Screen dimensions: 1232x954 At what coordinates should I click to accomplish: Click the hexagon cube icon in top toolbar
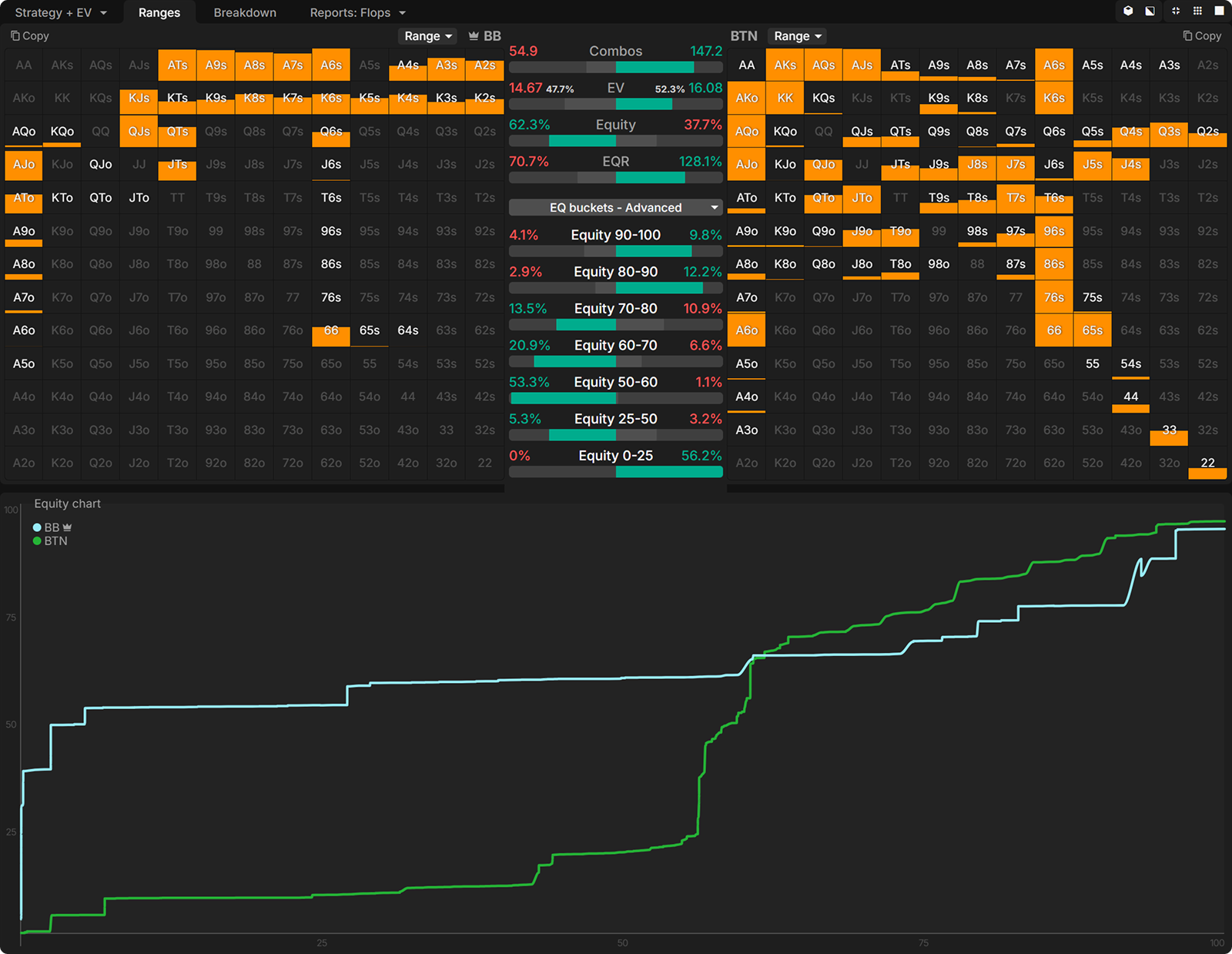1128,11
